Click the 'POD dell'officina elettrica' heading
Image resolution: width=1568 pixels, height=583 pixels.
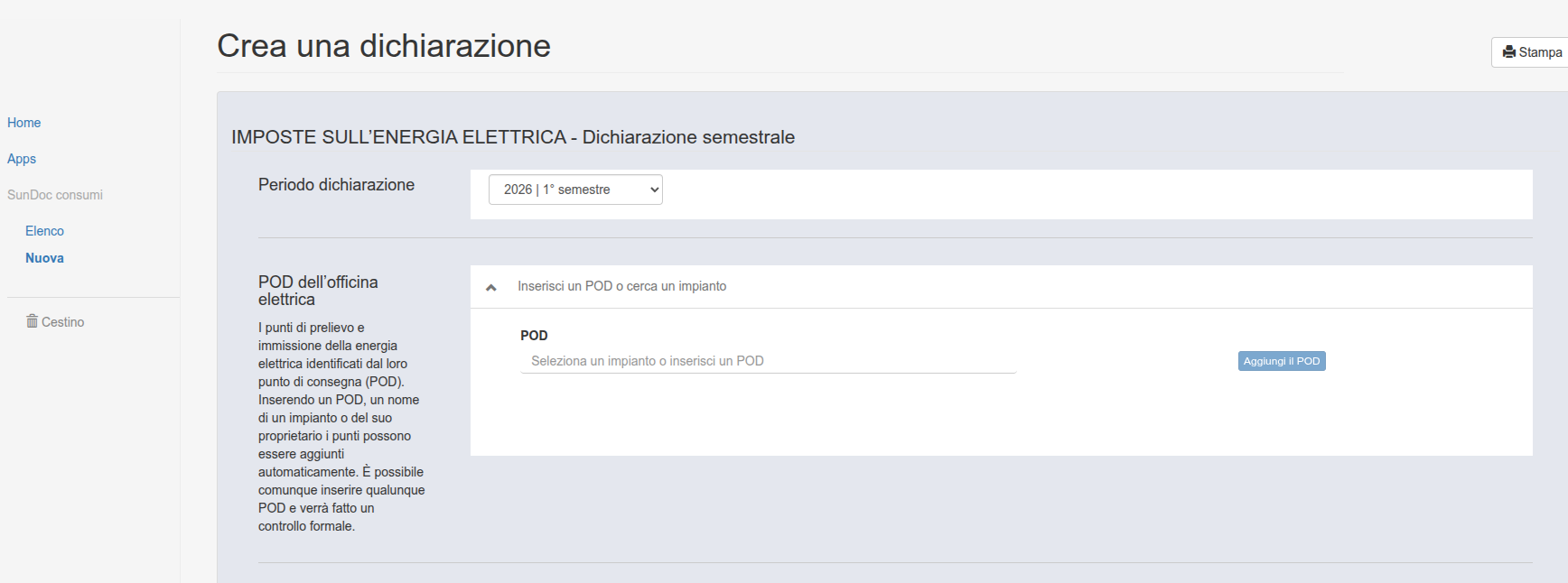click(x=318, y=291)
